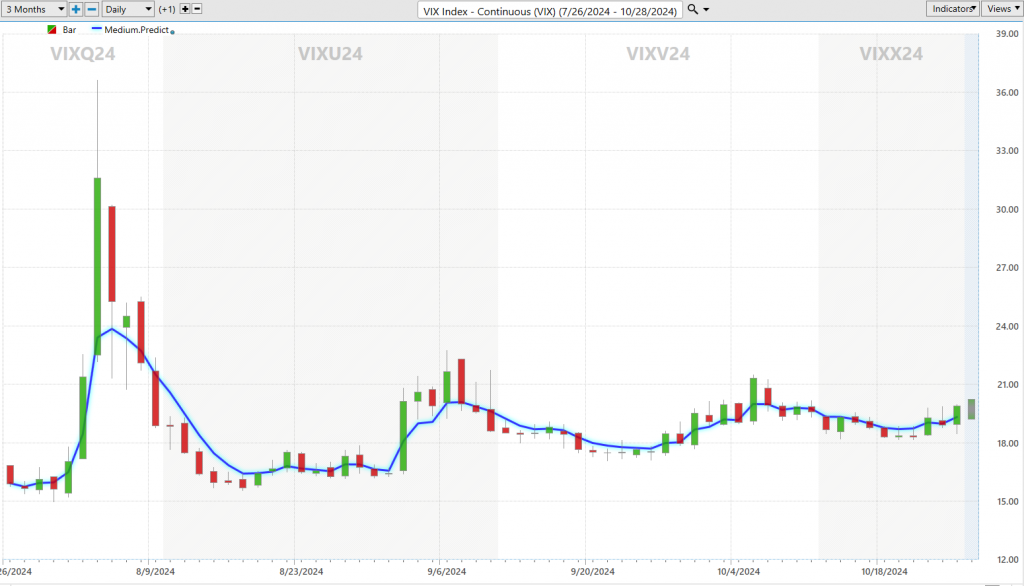Image resolution: width=1024 pixels, height=586 pixels.
Task: Click the 15.00 price axis label
Action: [1007, 502]
